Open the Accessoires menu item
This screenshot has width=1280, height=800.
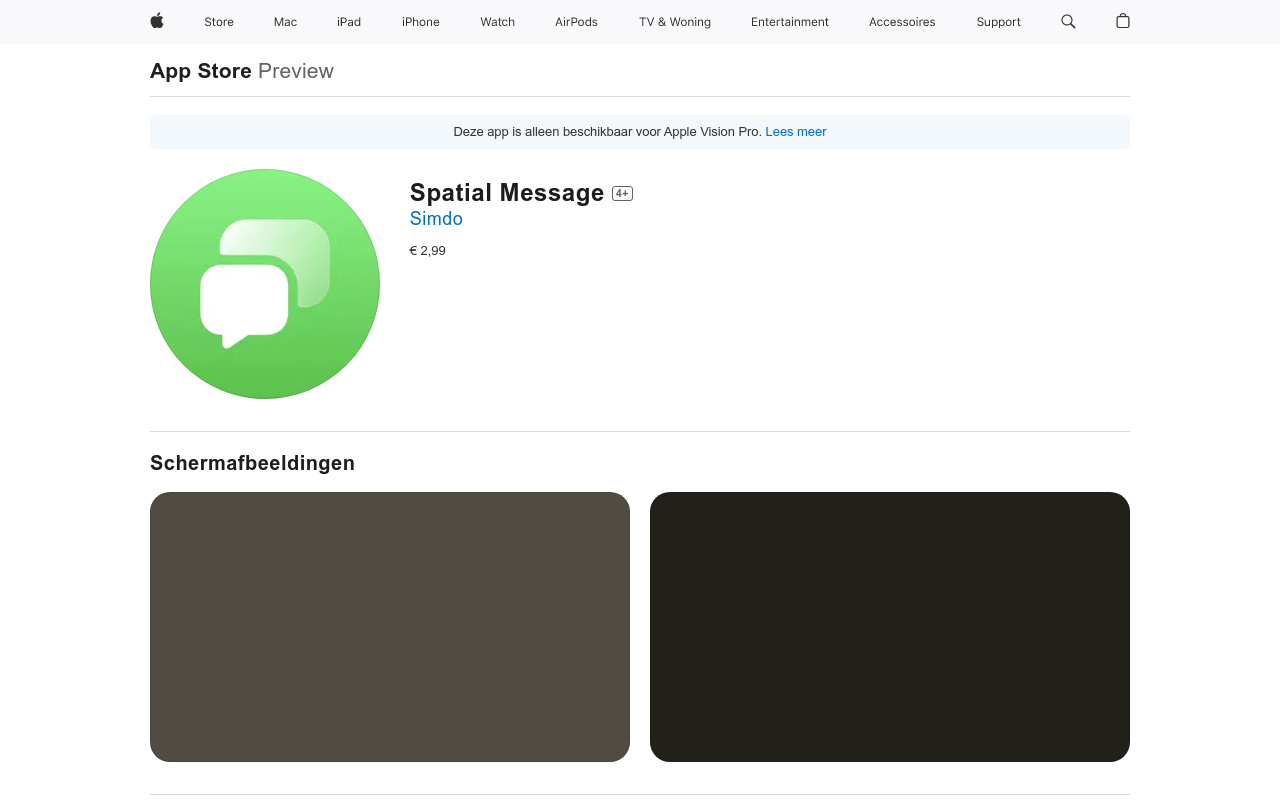pyautogui.click(x=902, y=22)
